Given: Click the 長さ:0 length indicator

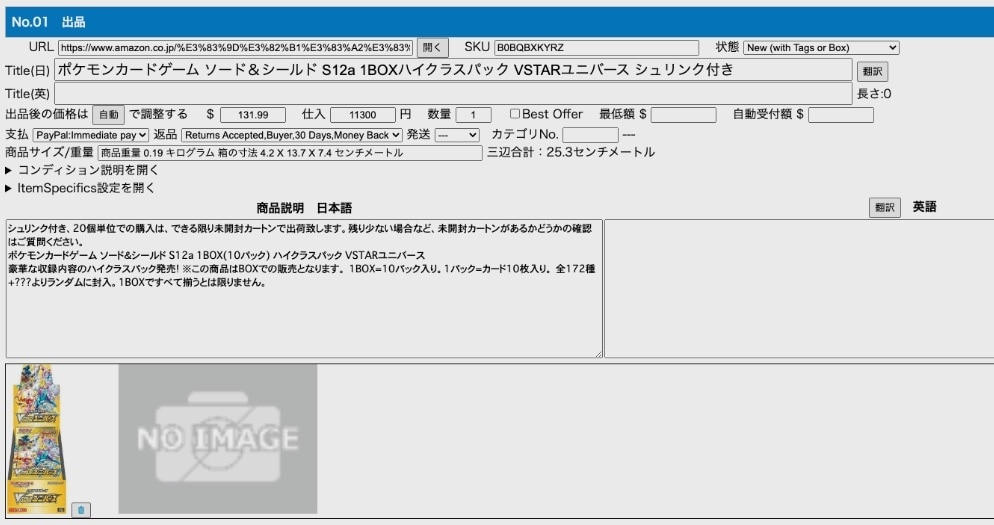Looking at the screenshot, I should coord(874,94).
